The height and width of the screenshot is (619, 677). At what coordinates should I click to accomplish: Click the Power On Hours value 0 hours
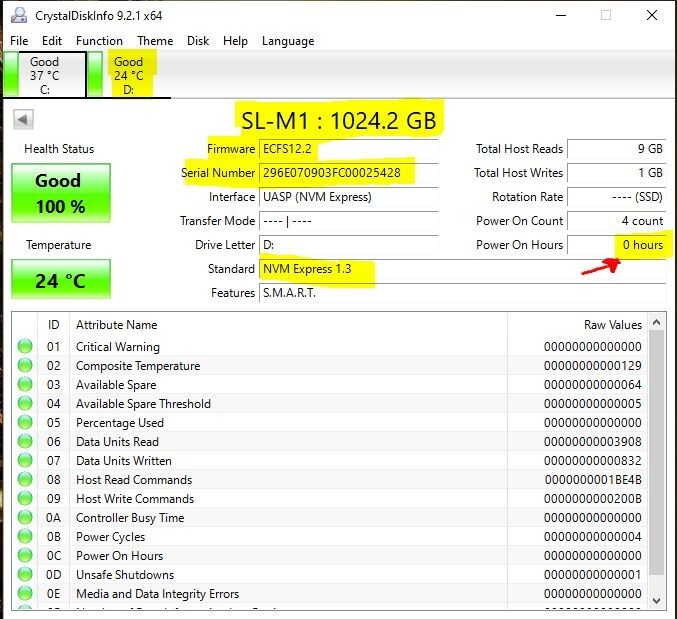tap(617, 245)
